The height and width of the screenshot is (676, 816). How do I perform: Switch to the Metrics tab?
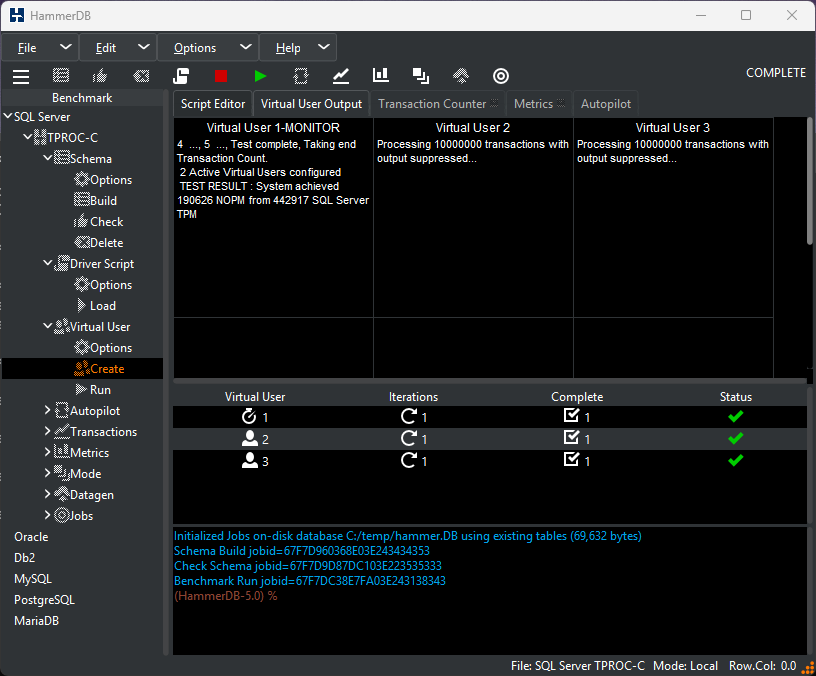[539, 104]
